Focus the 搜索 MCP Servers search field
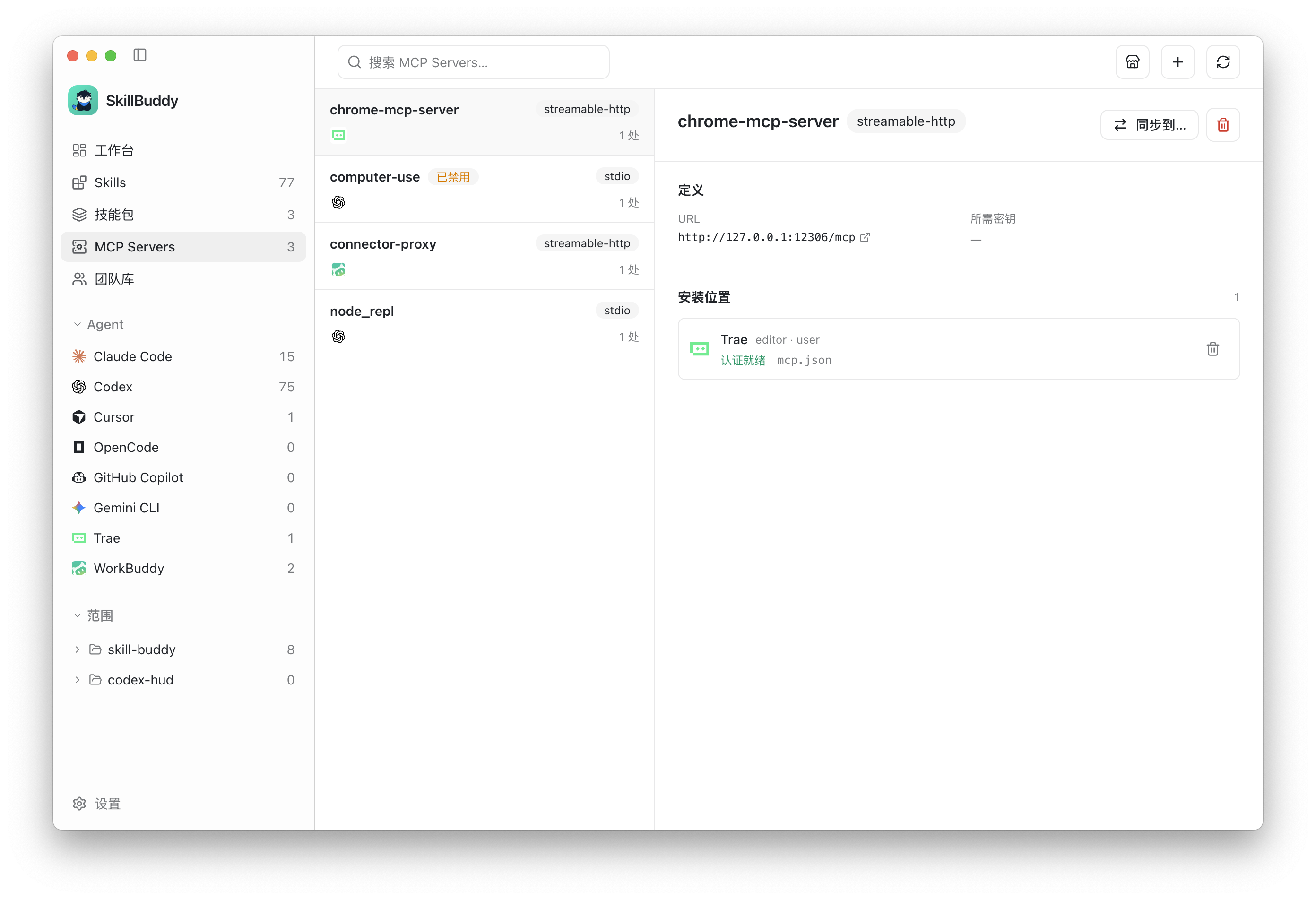The height and width of the screenshot is (900, 1316). point(473,62)
